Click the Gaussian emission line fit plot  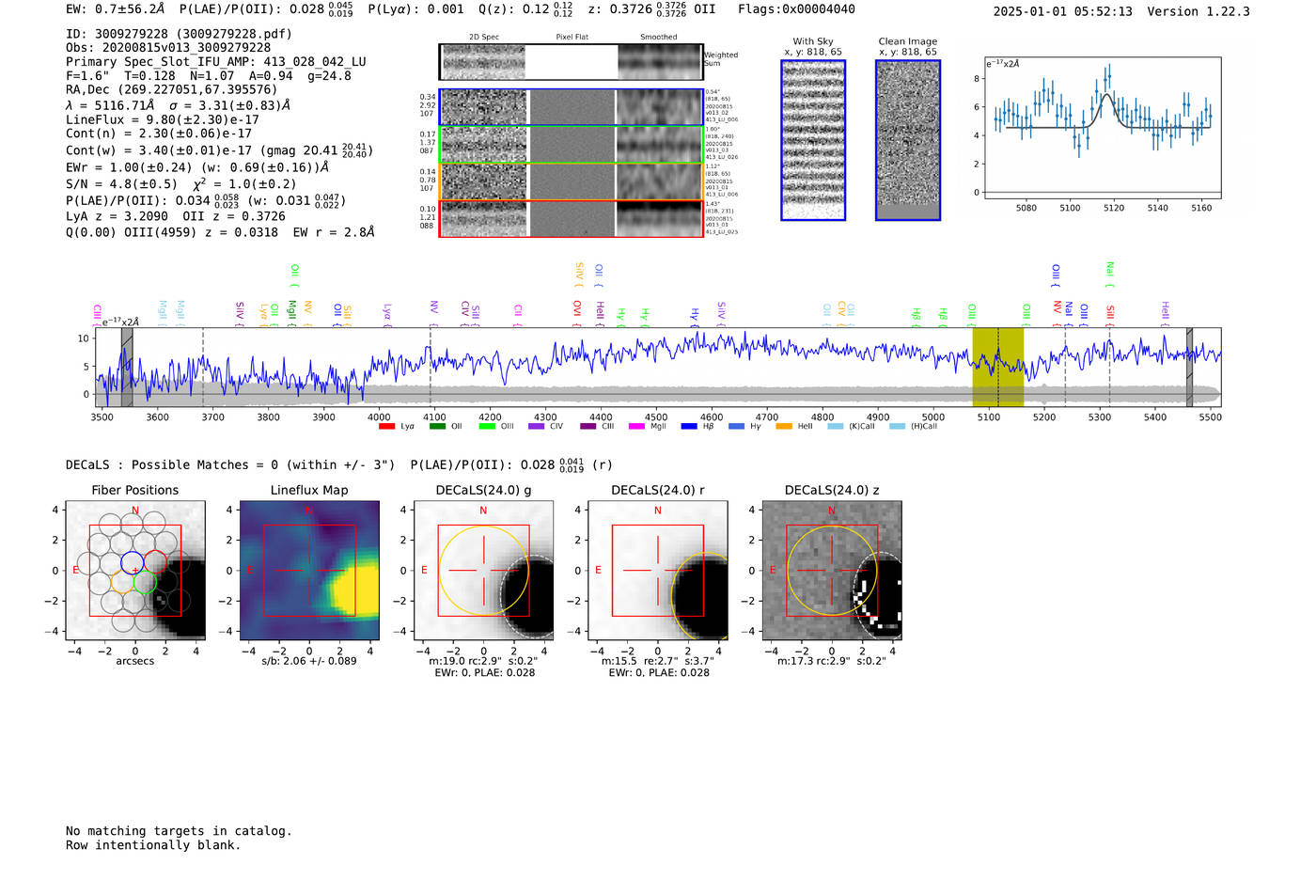click(x=1103, y=128)
